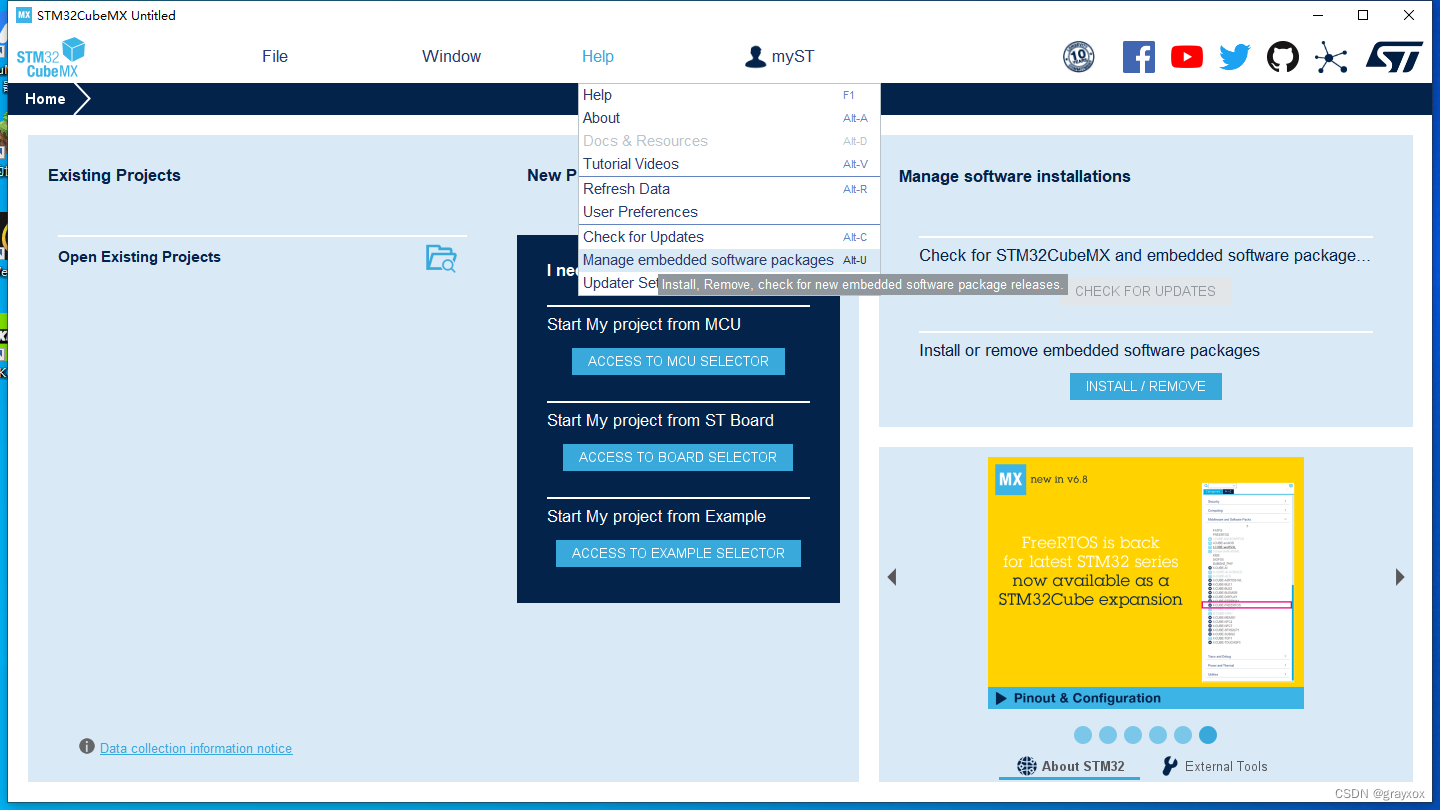This screenshot has height=810, width=1440.
Task: Click the info icon beside data notice
Action: tap(87, 747)
